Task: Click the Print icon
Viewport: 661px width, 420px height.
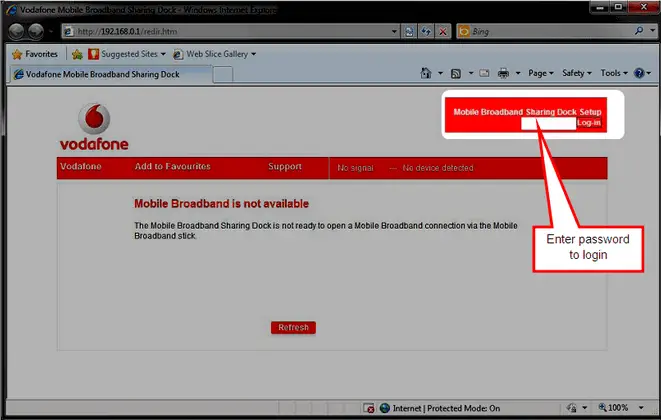Action: (503, 73)
